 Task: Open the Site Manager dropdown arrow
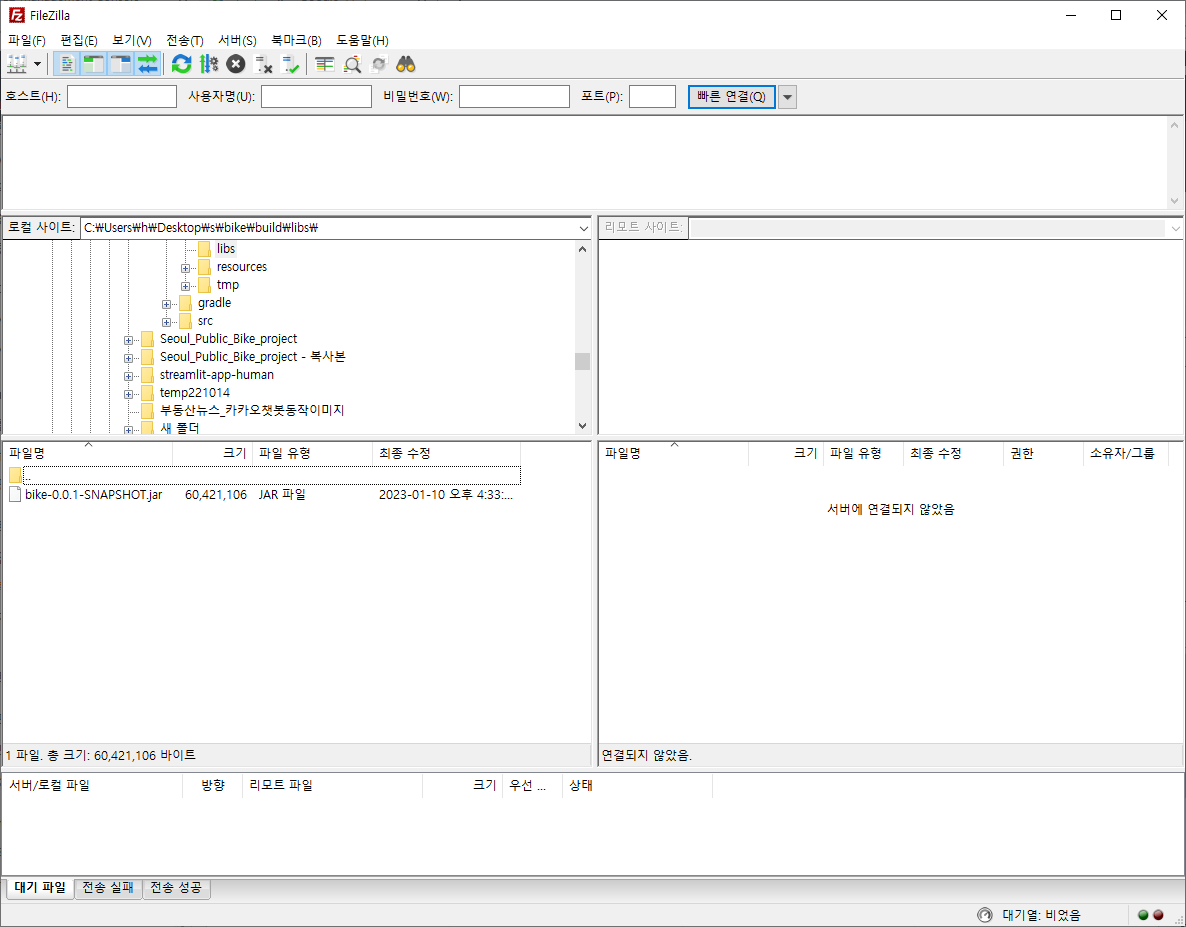coord(37,64)
